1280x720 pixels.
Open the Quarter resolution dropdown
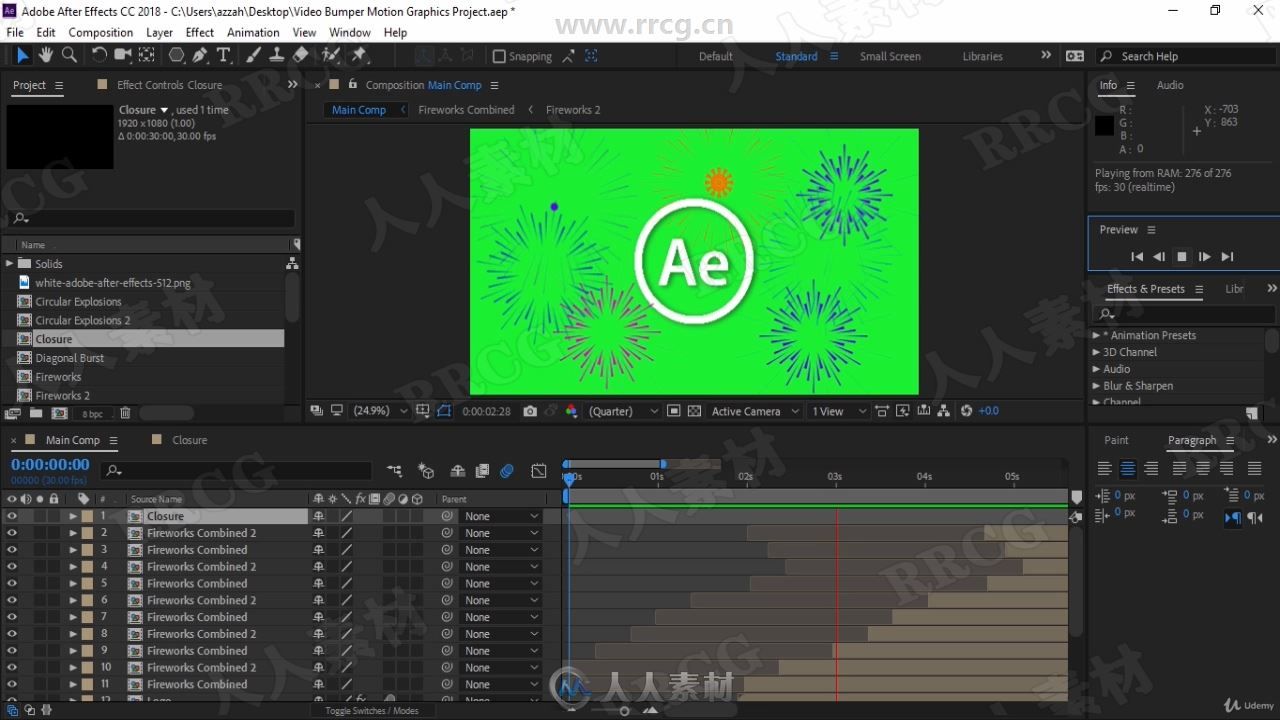[624, 411]
